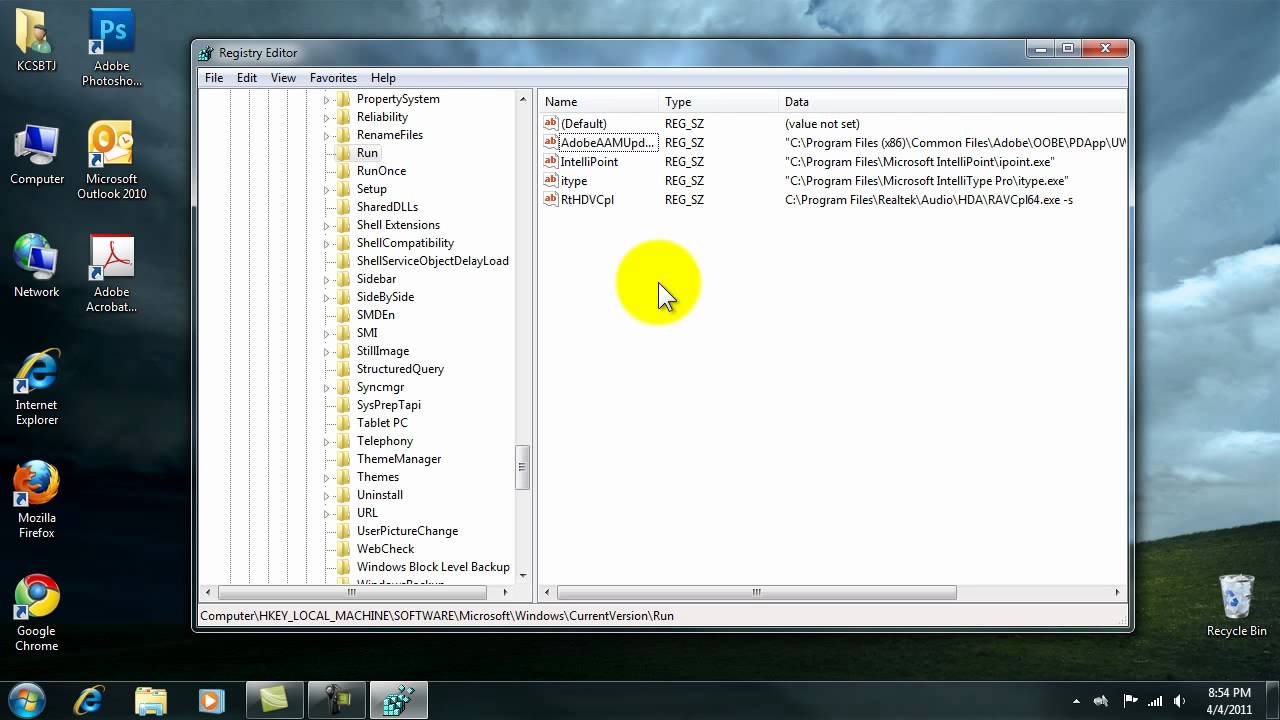Expand the Shell Extensions tree node

click(x=326, y=225)
